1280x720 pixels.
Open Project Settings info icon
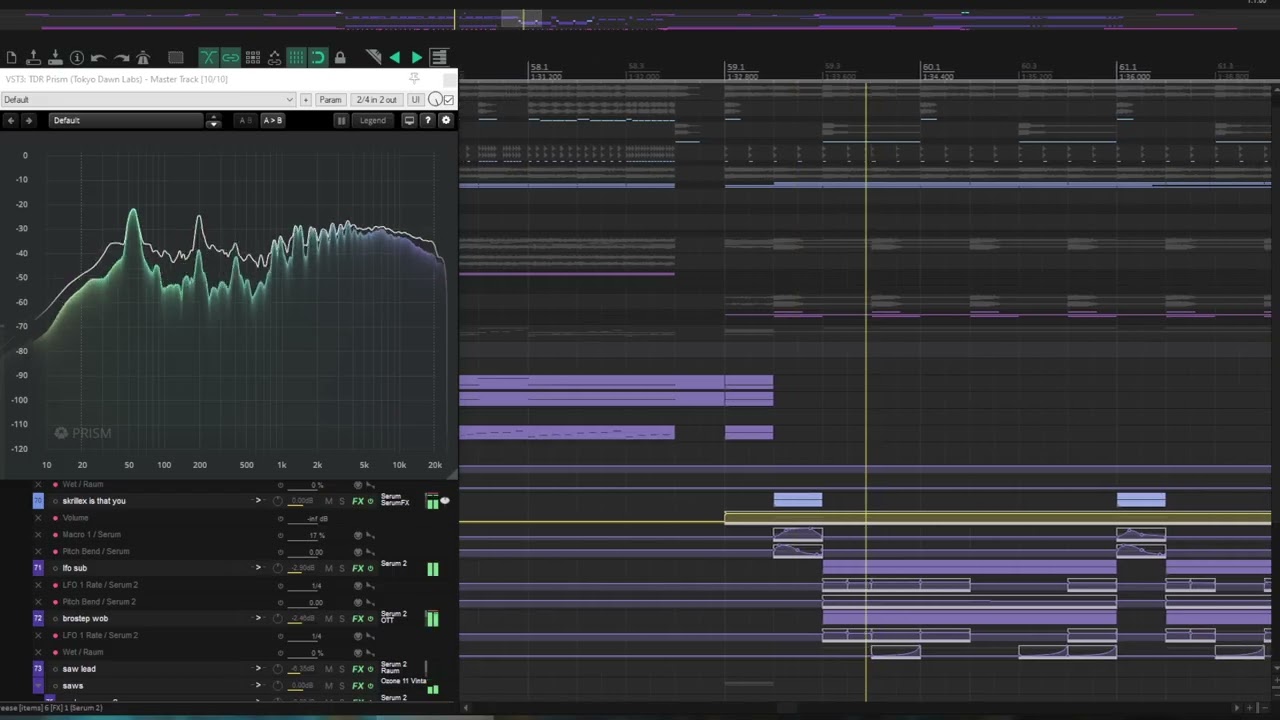(x=77, y=58)
